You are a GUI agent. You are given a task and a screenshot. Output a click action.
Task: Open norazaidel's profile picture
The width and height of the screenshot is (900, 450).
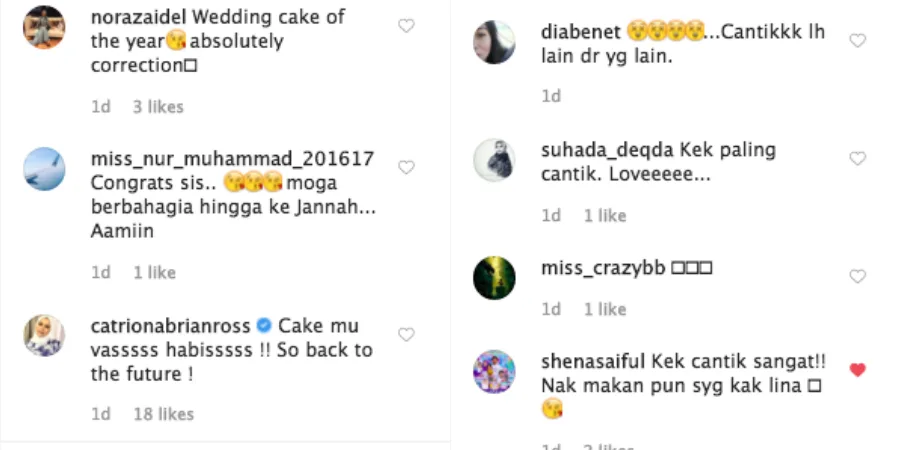point(44,27)
